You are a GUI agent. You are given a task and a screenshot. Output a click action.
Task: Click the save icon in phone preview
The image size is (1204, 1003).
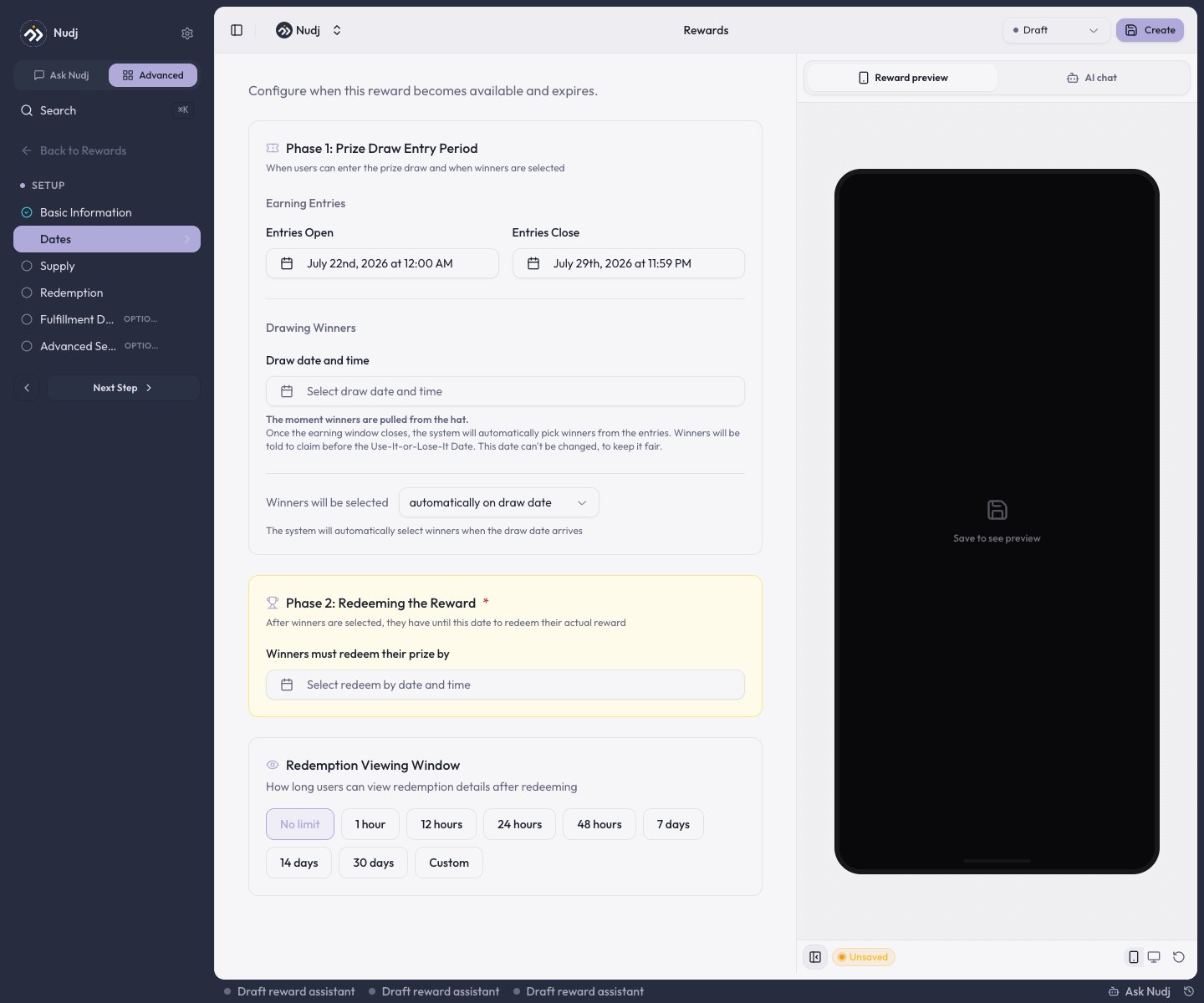coord(997,510)
